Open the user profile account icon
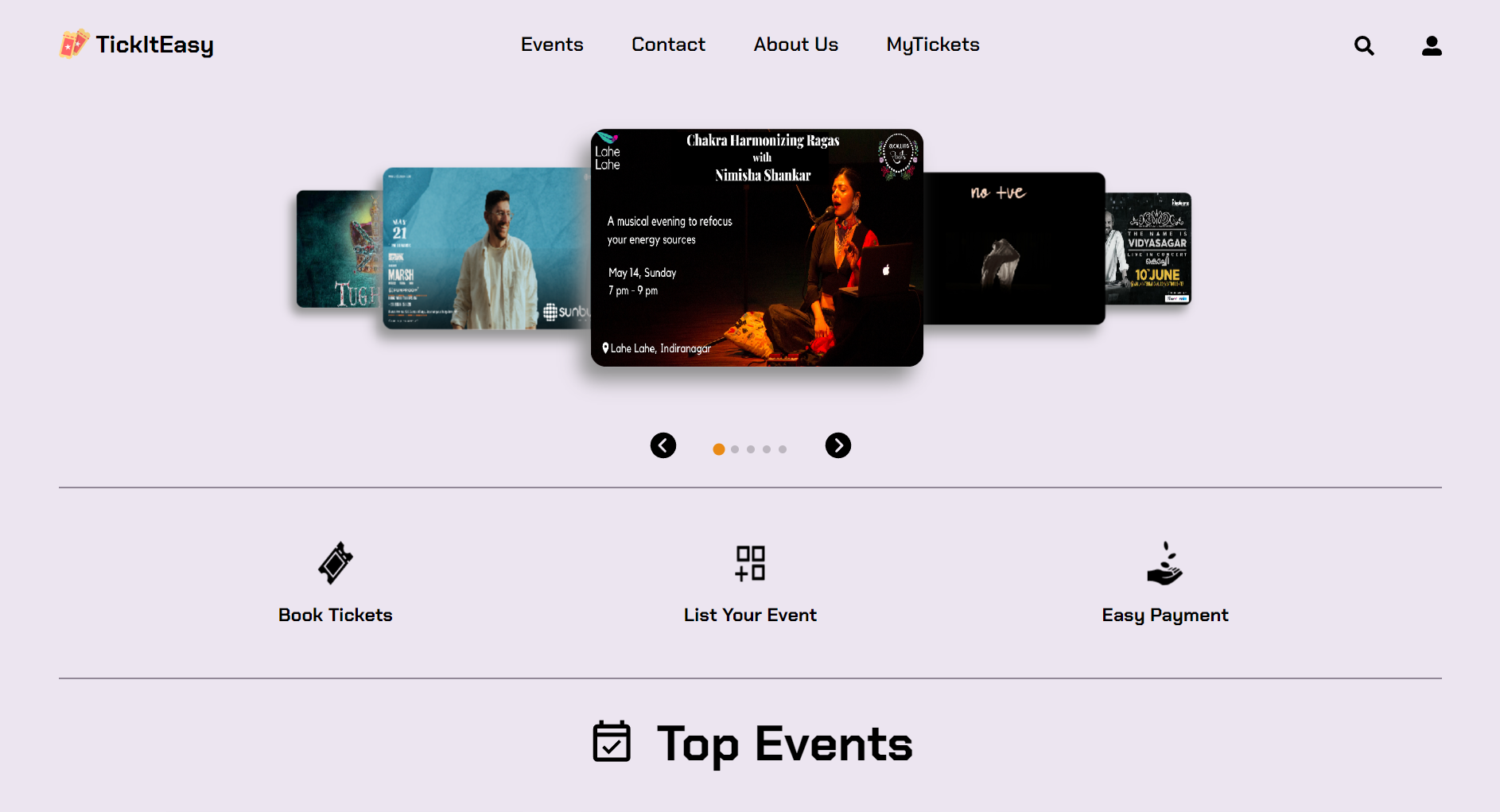The image size is (1500, 812). 1432,46
